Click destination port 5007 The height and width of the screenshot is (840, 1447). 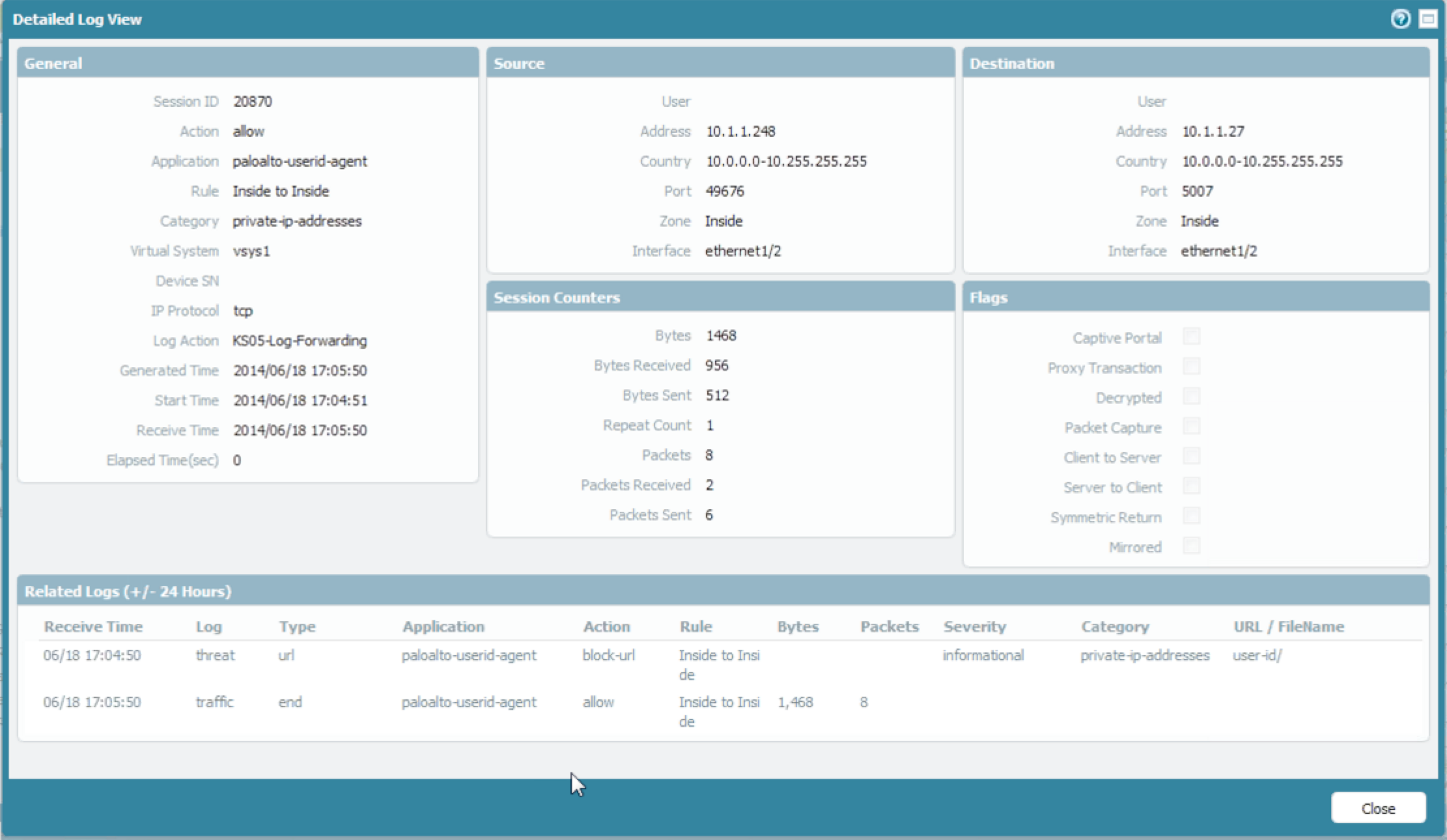1197,191
